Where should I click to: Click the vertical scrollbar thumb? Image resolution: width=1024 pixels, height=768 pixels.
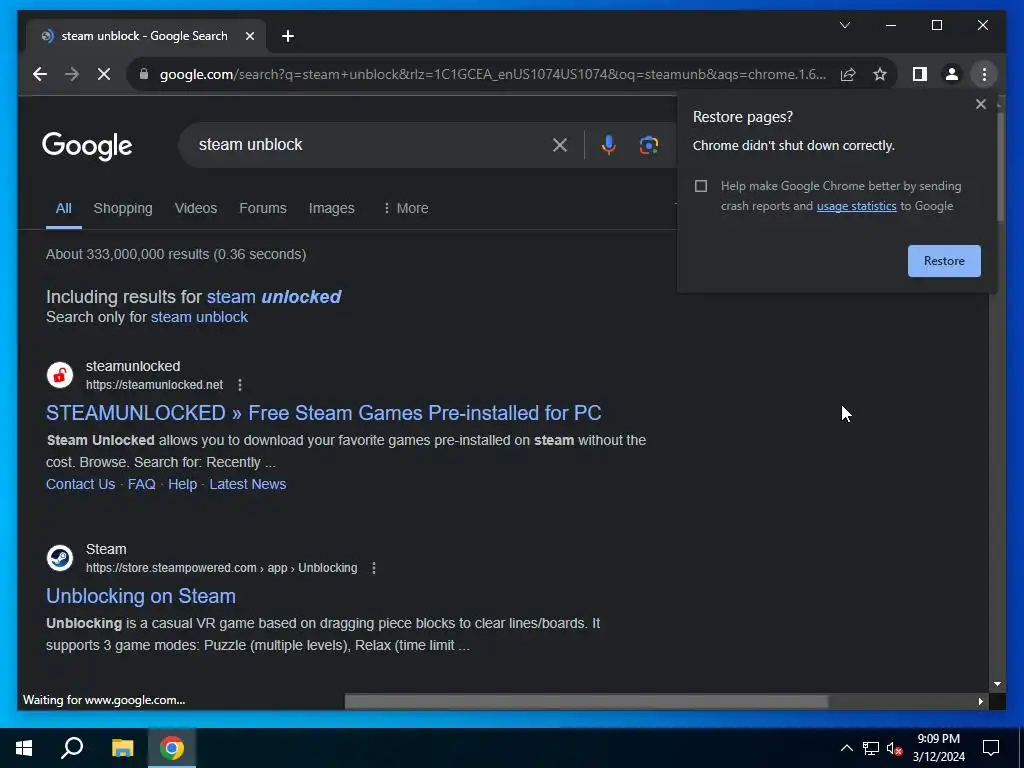coord(1000,165)
